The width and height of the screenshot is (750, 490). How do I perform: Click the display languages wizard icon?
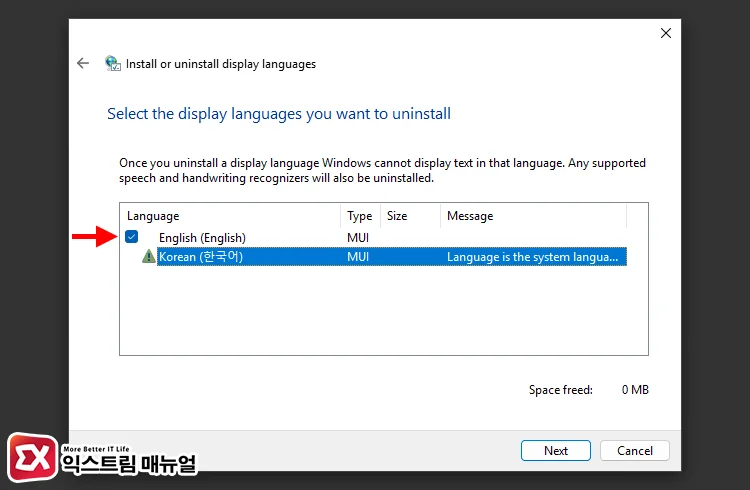(113, 64)
